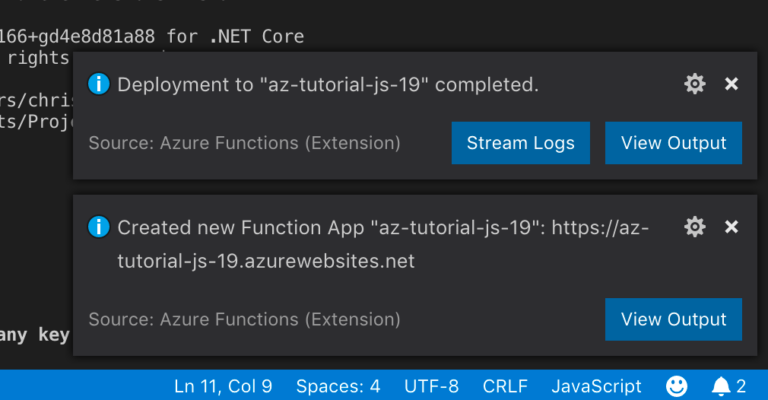Go to line via Ln 11, Col 9
Image resolution: width=768 pixels, height=400 pixels.
[x=222, y=386]
